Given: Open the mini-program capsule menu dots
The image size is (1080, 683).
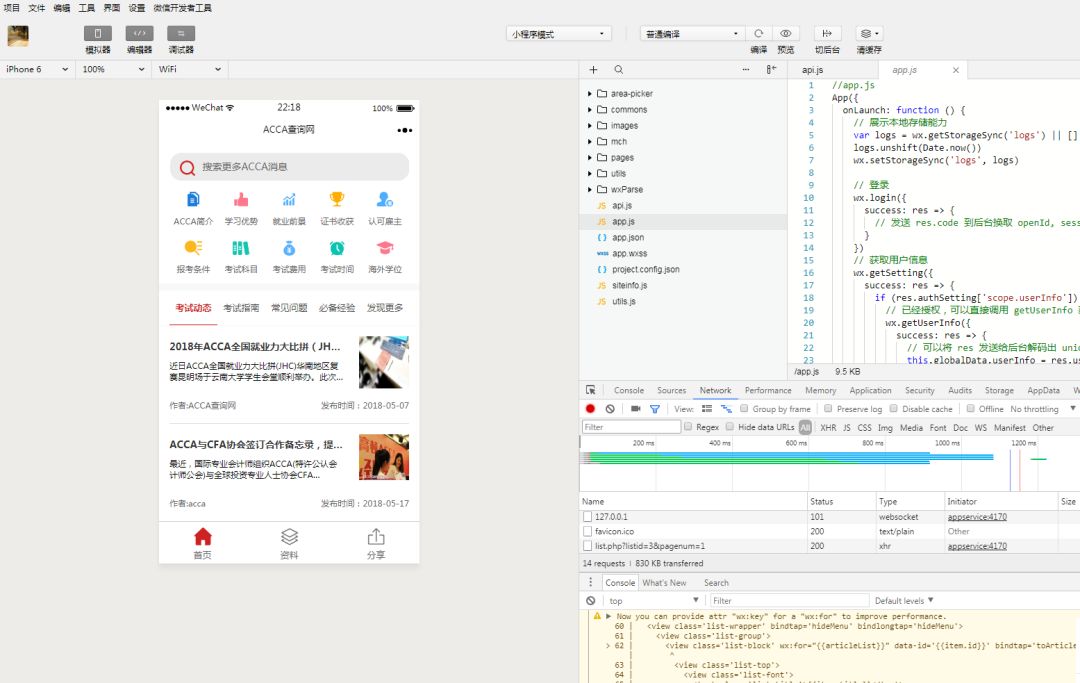Looking at the screenshot, I should click(405, 130).
